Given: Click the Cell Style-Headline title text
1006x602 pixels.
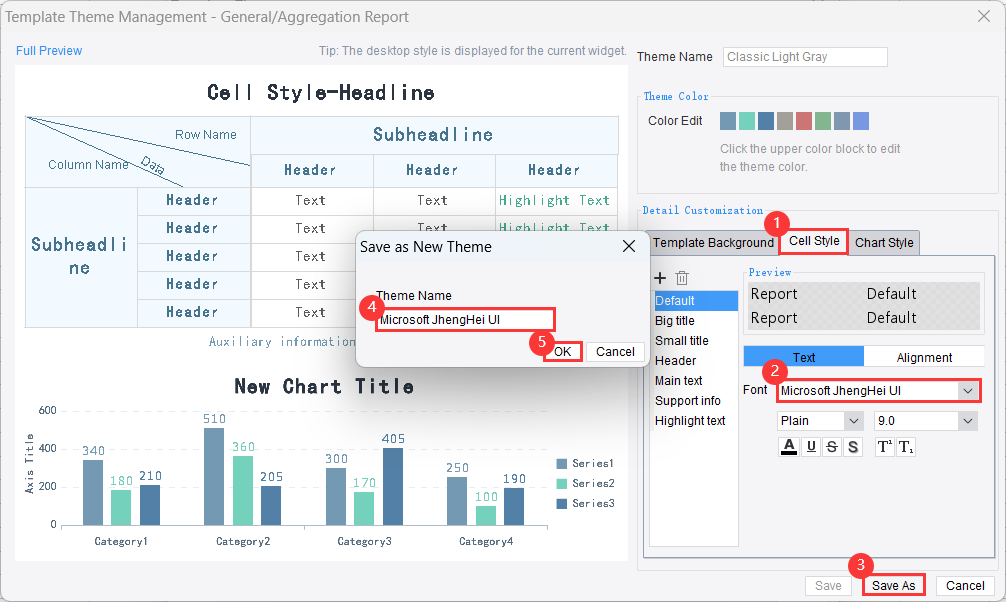Looking at the screenshot, I should (321, 92).
